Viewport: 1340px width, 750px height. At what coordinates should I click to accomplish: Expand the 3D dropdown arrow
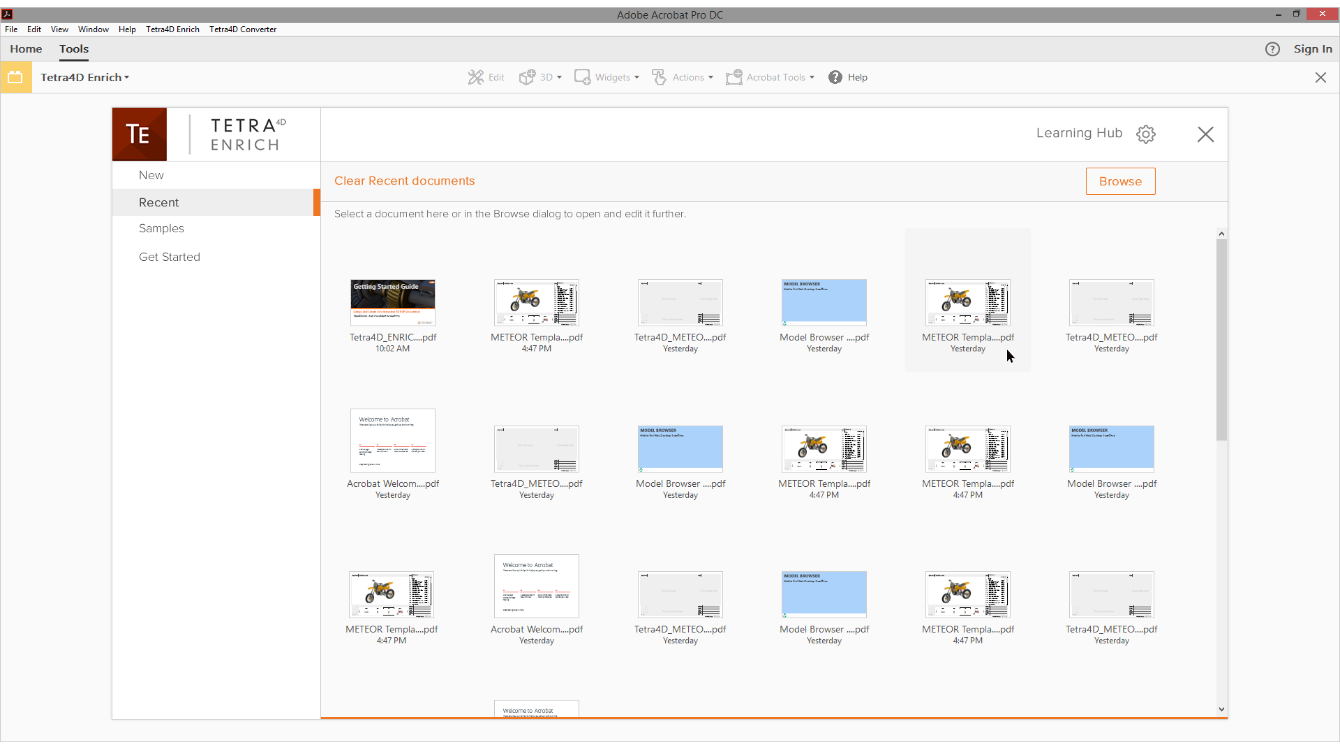(x=559, y=78)
